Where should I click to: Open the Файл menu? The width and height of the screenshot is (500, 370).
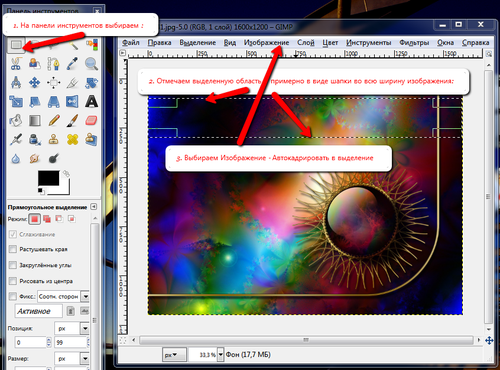pos(131,43)
